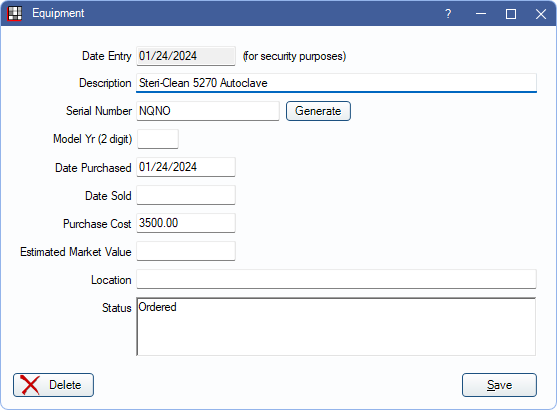Image resolution: width=557 pixels, height=410 pixels.
Task: Close the Equipment dialog
Action: click(x=541, y=14)
